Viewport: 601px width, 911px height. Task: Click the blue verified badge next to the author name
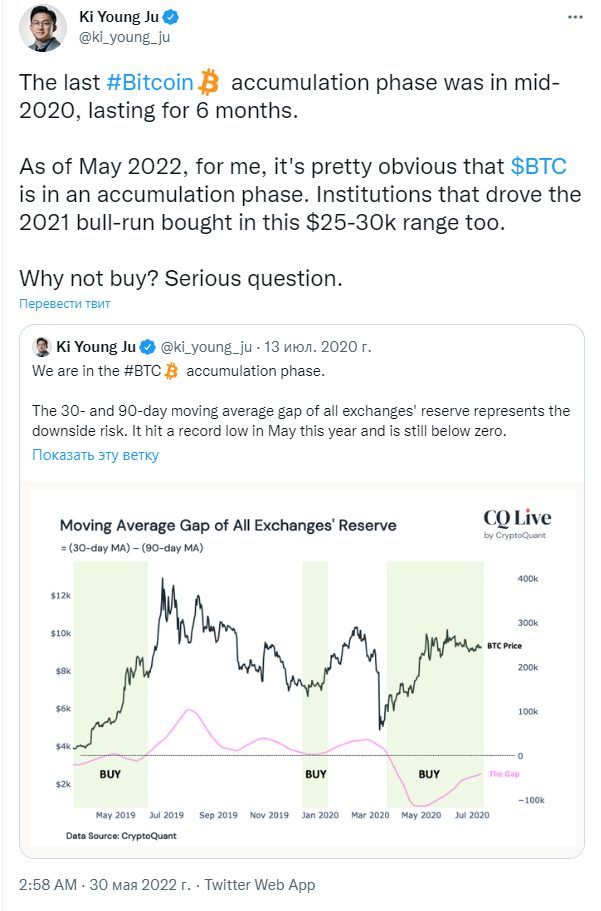(x=170, y=17)
